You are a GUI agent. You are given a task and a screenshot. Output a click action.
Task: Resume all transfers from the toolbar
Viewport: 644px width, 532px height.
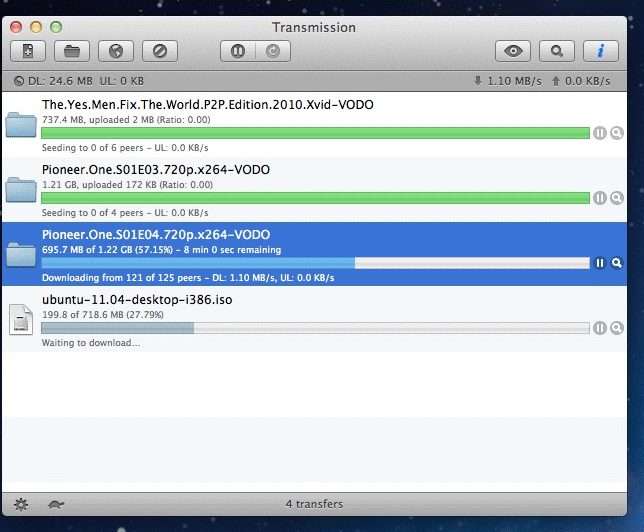click(270, 51)
